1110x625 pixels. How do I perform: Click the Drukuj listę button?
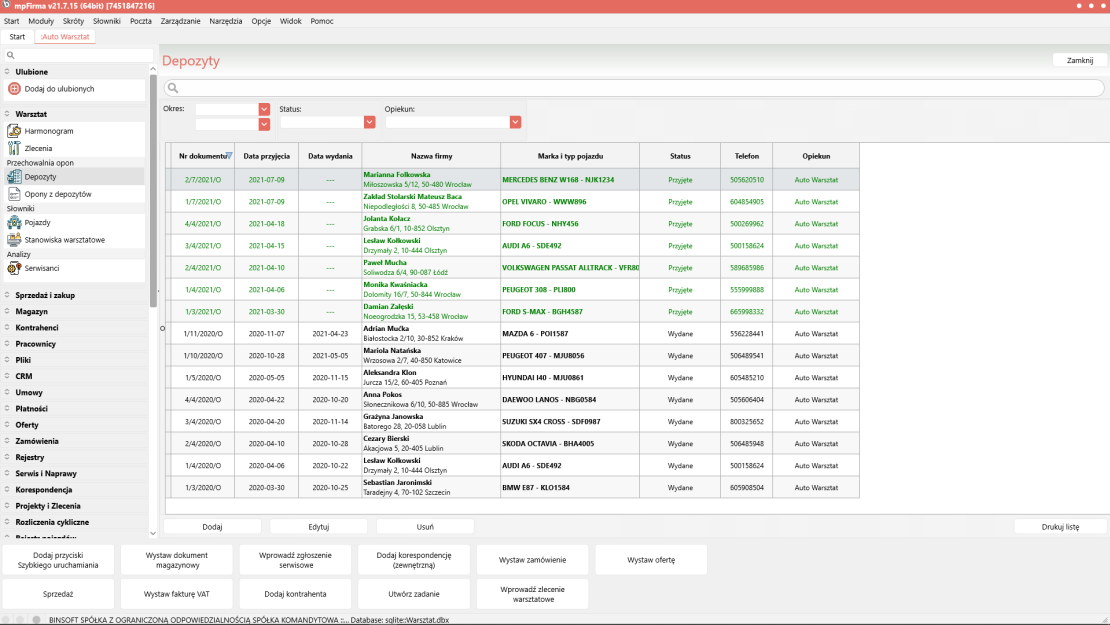pos(1060,526)
